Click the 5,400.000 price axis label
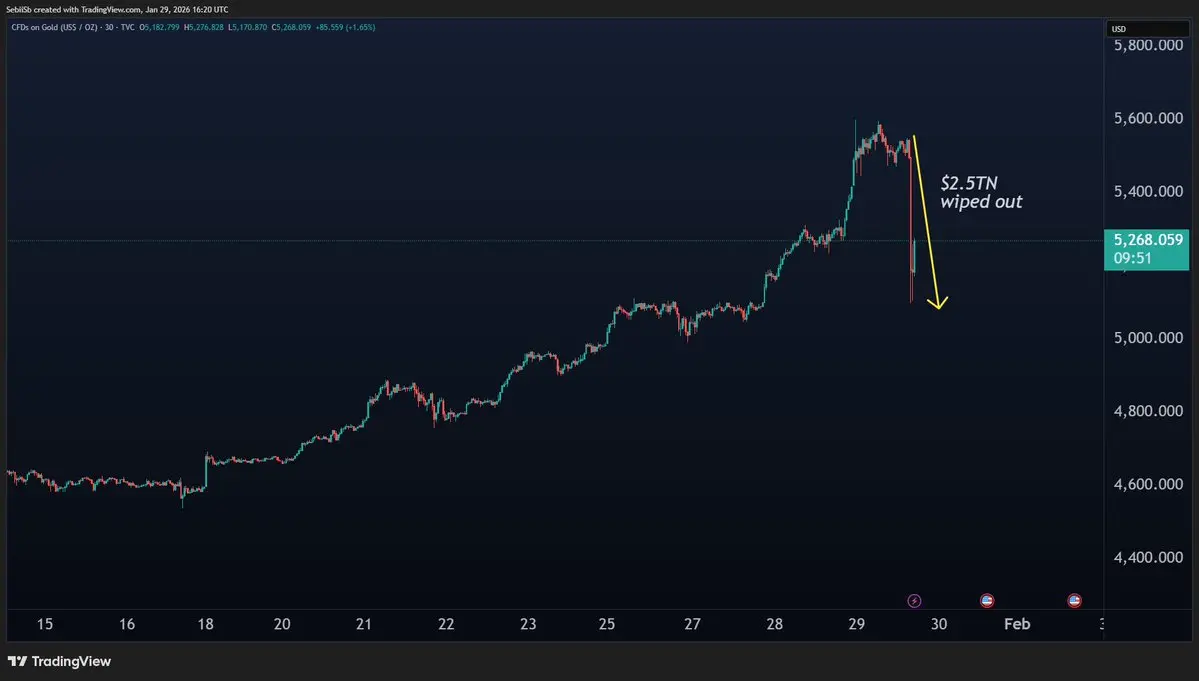This screenshot has height=681, width=1199. point(1149,191)
